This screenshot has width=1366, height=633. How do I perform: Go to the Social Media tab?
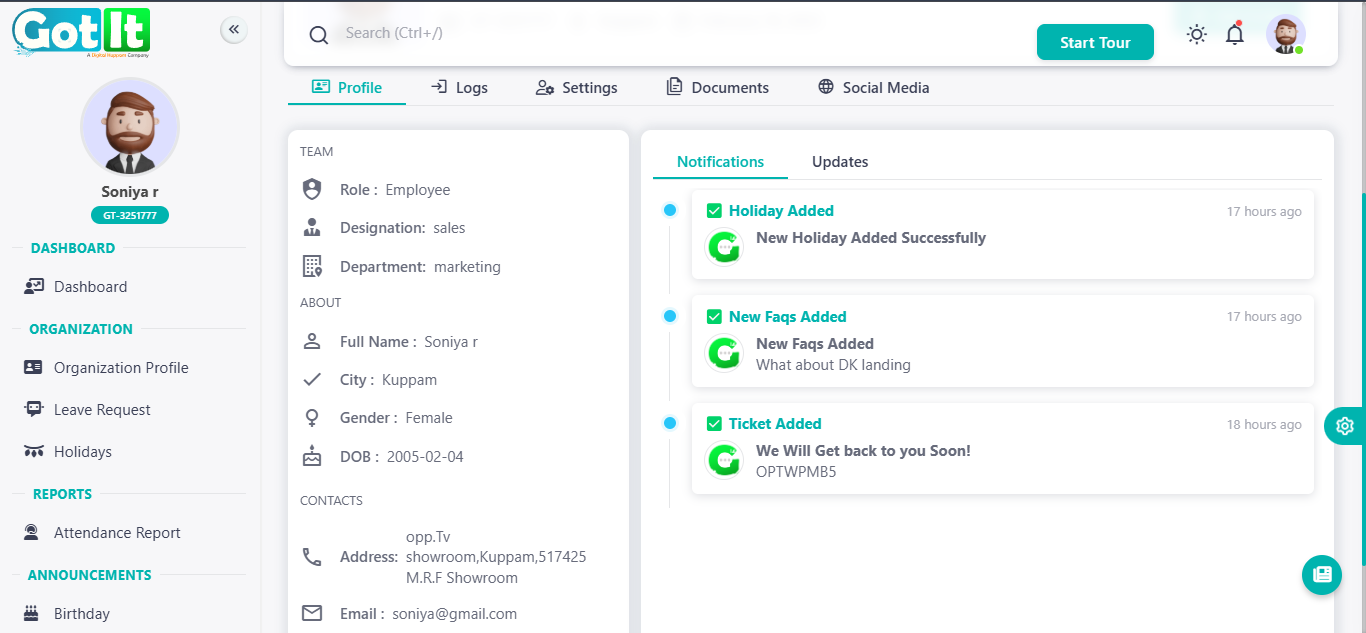(873, 87)
